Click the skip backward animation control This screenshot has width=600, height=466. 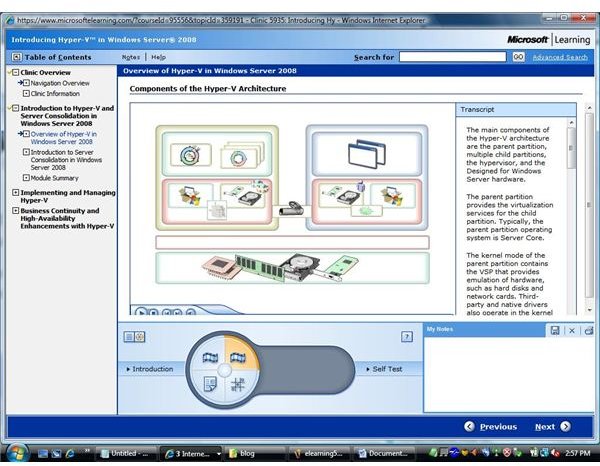click(166, 313)
